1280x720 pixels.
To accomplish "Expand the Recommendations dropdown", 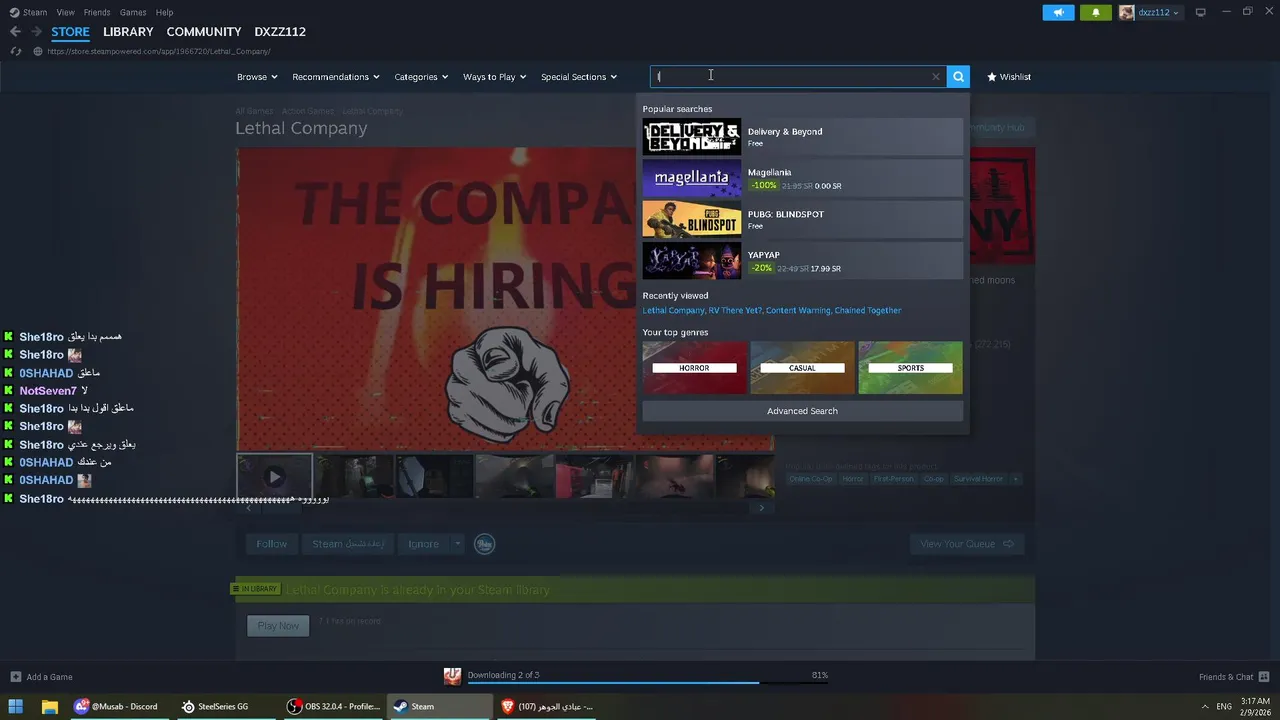I will click(x=336, y=77).
